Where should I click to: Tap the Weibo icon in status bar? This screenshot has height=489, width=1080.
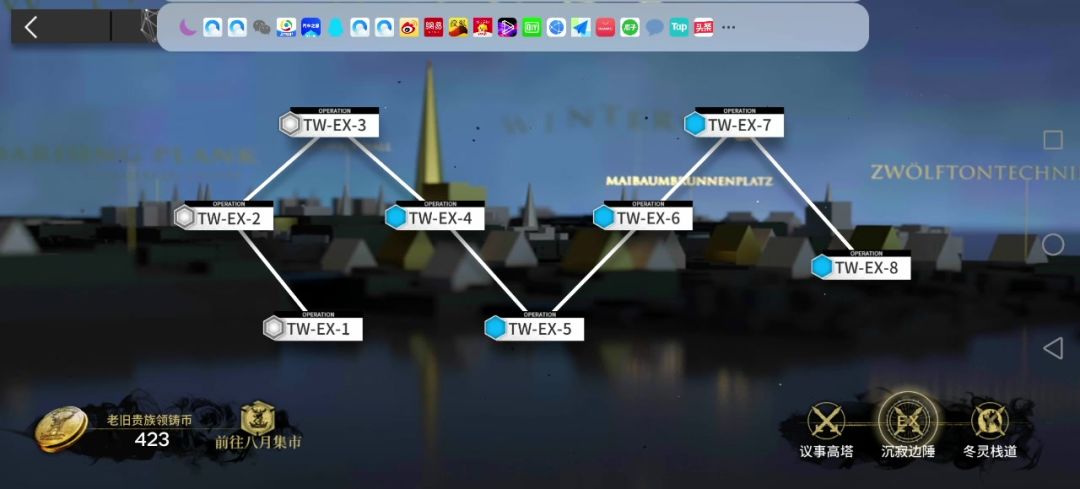409,28
